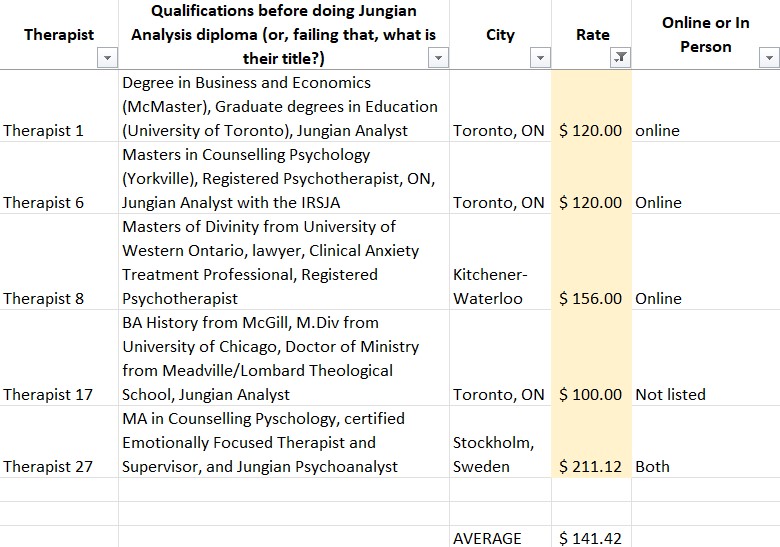The image size is (780, 547).
Task: Open the Online or In Person filter dropdown
Action: 769,59
